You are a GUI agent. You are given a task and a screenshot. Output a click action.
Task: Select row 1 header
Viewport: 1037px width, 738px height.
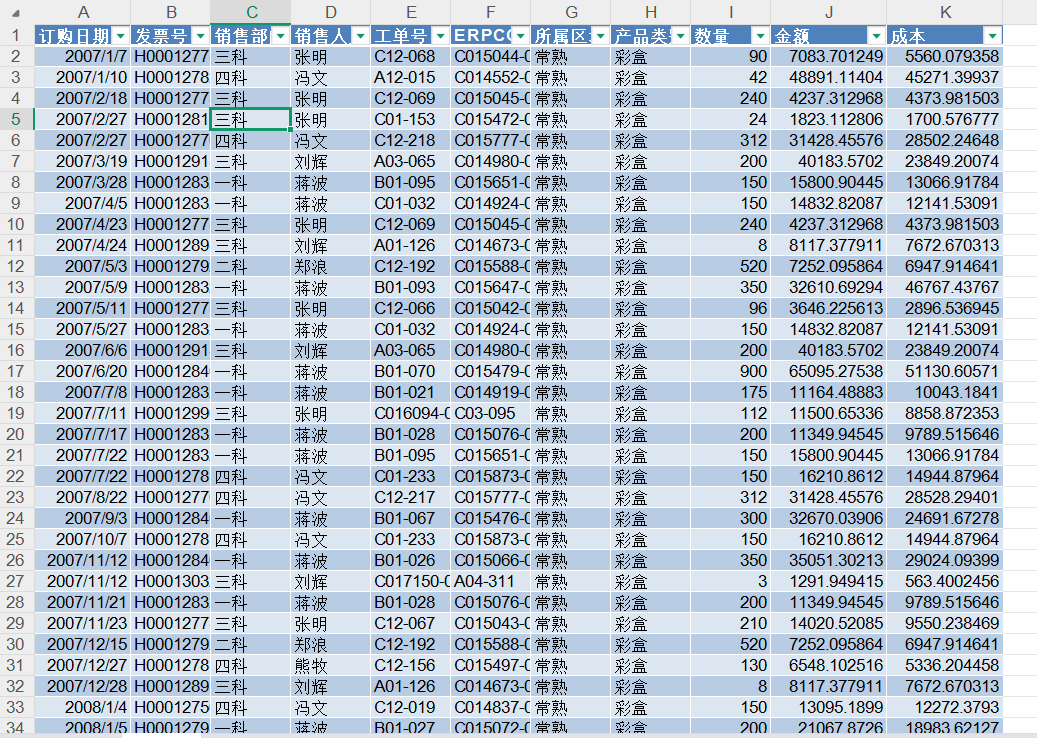(16, 36)
